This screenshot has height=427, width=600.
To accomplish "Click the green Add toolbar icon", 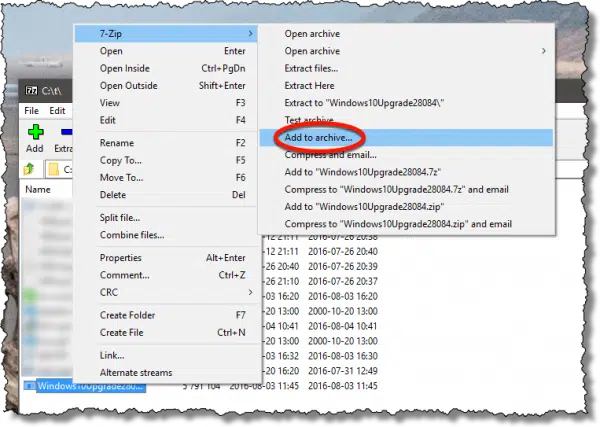I will 35,132.
